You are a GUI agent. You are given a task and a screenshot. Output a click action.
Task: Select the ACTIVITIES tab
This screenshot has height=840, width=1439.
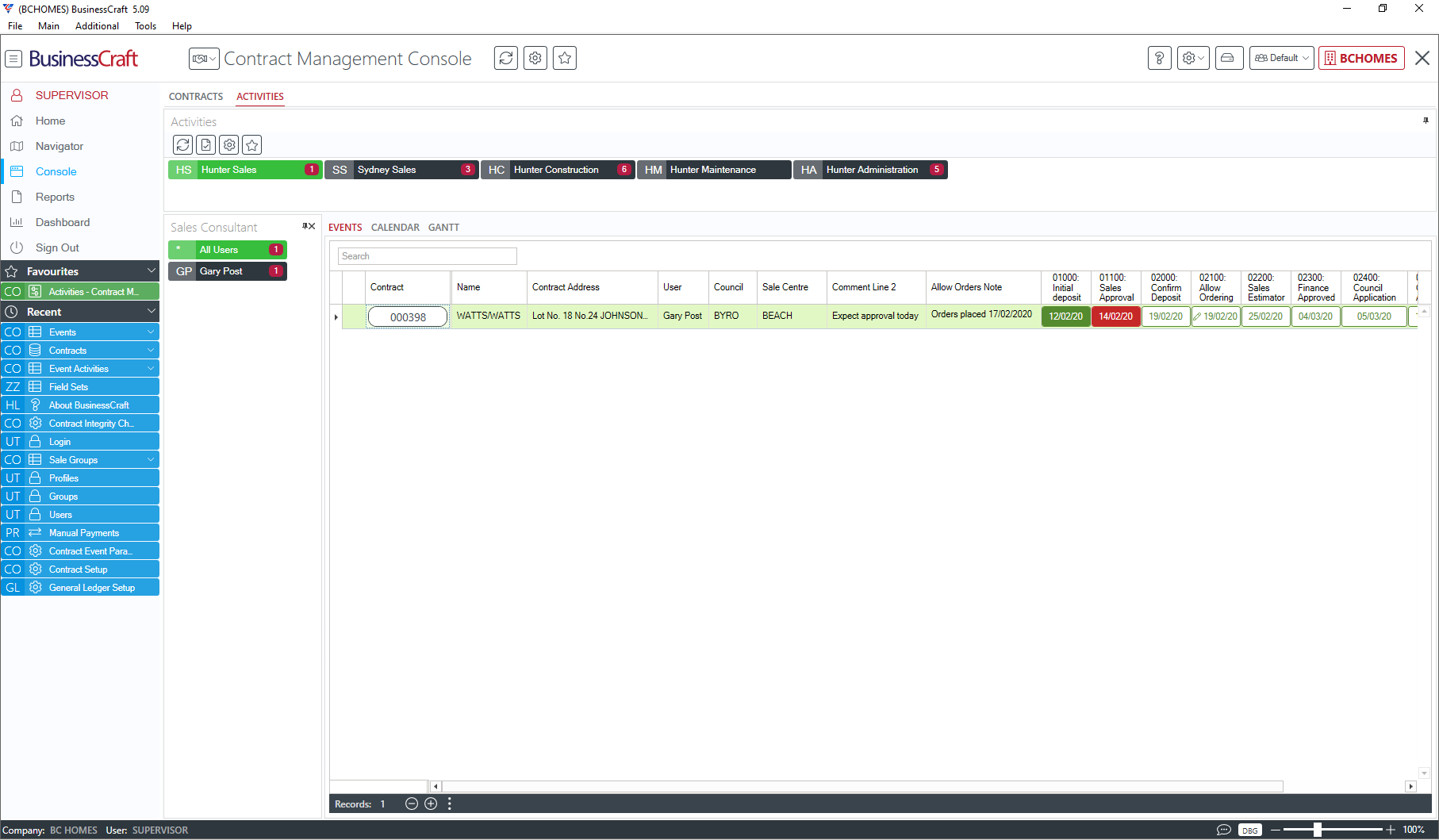point(260,97)
